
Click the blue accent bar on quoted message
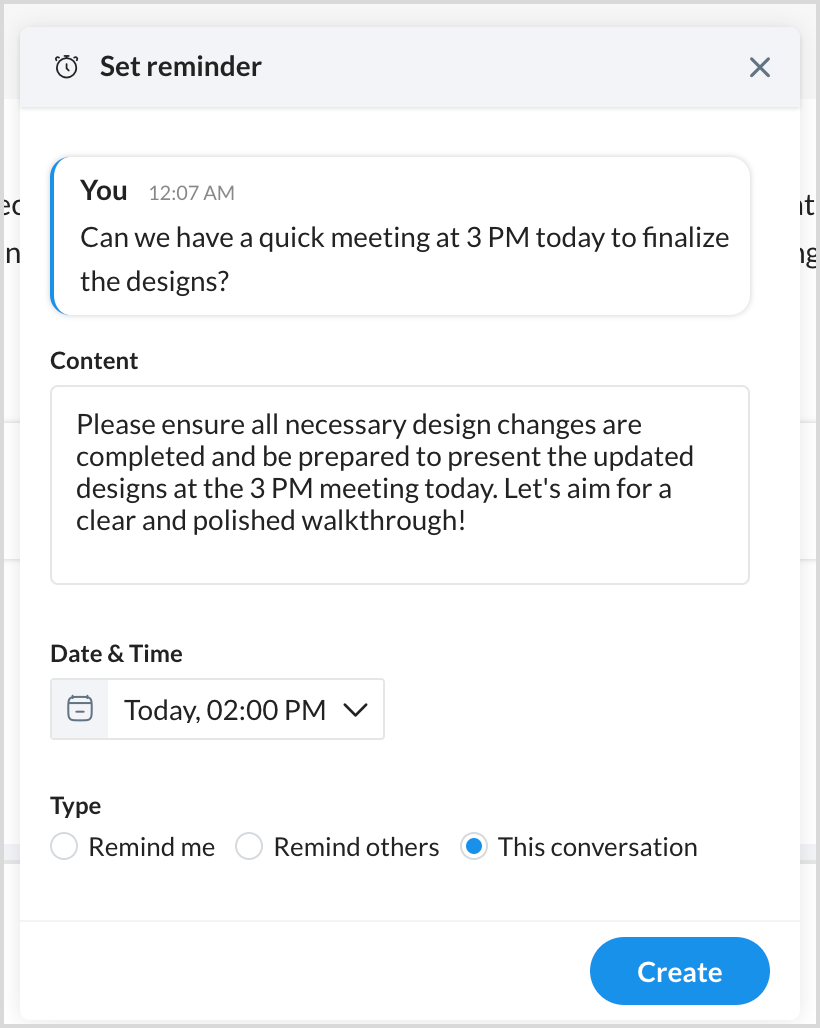coord(53,235)
